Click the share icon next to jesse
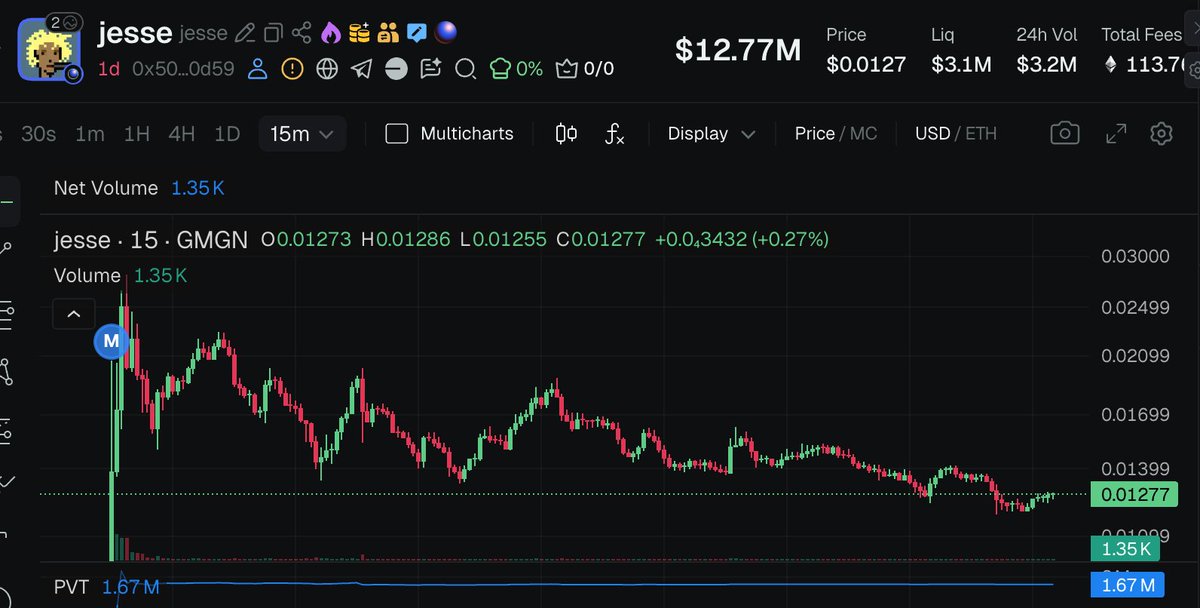This screenshot has height=608, width=1200. pos(302,33)
